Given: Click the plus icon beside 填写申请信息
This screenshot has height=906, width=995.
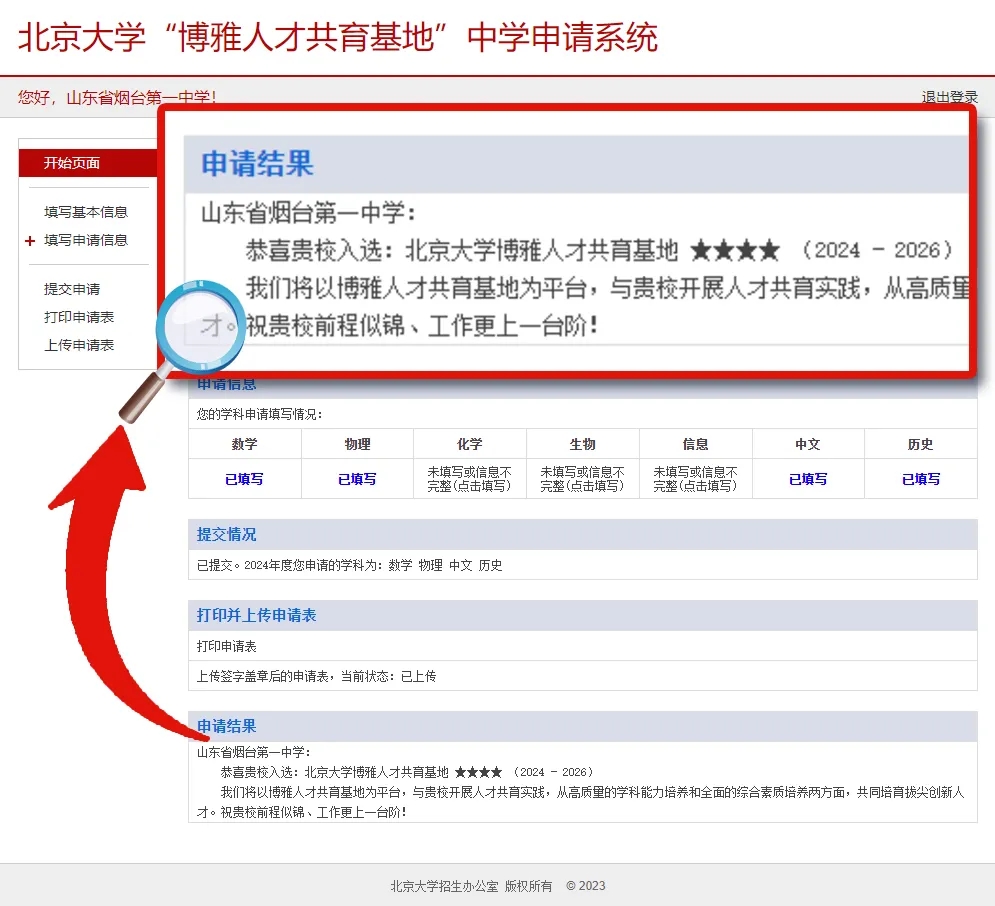Looking at the screenshot, I should click(30, 240).
